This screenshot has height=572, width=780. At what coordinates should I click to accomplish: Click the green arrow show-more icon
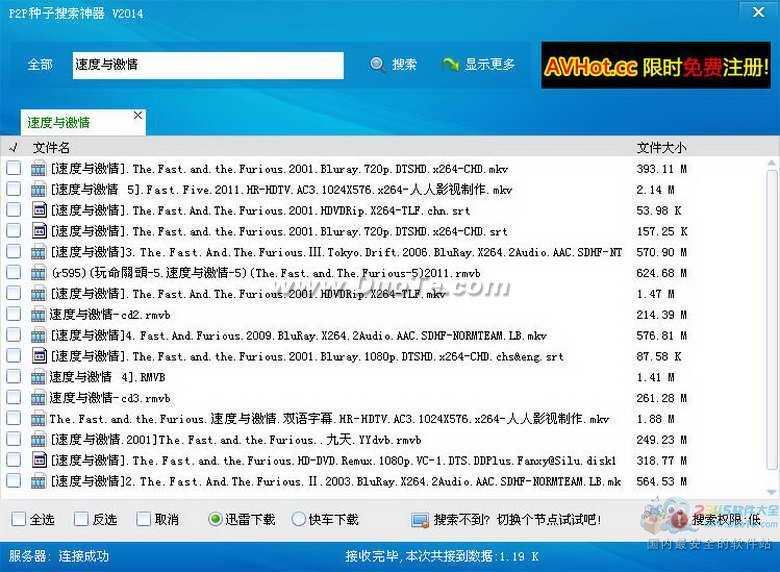coord(450,64)
